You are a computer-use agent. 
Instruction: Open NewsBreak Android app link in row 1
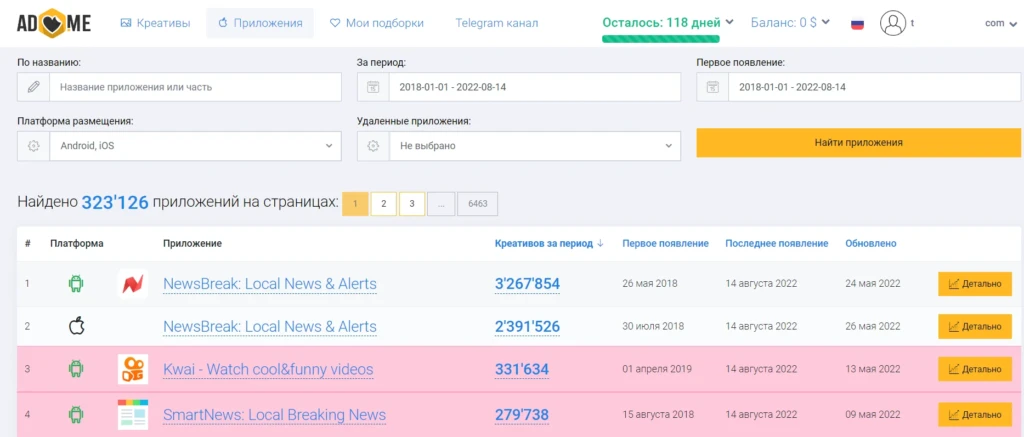270,284
